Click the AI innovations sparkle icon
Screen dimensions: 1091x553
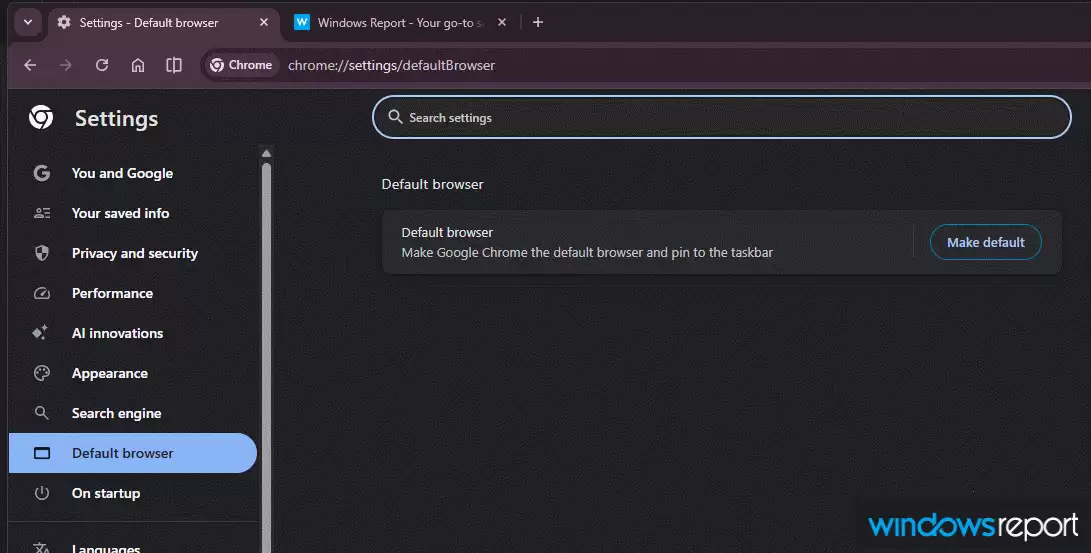point(41,333)
